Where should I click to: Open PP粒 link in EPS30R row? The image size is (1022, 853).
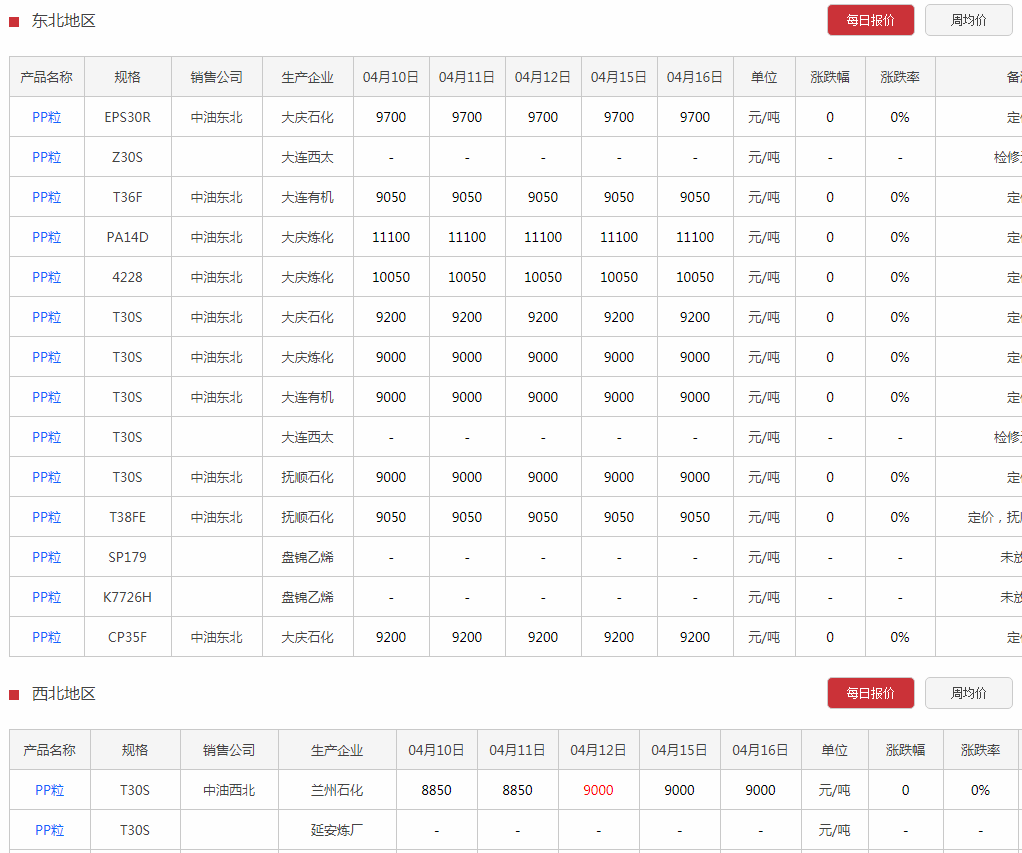pos(47,117)
